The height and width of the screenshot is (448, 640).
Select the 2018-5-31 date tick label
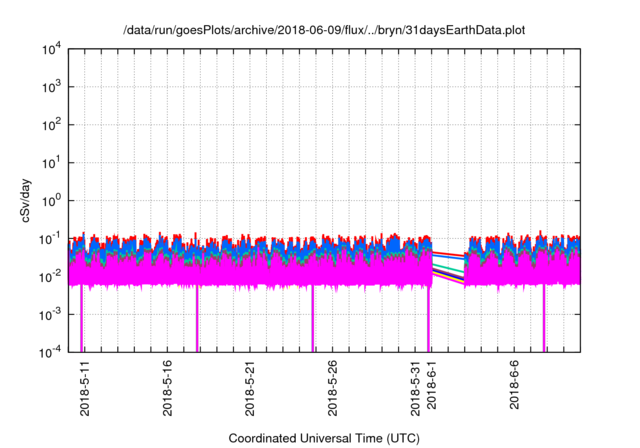point(417,386)
